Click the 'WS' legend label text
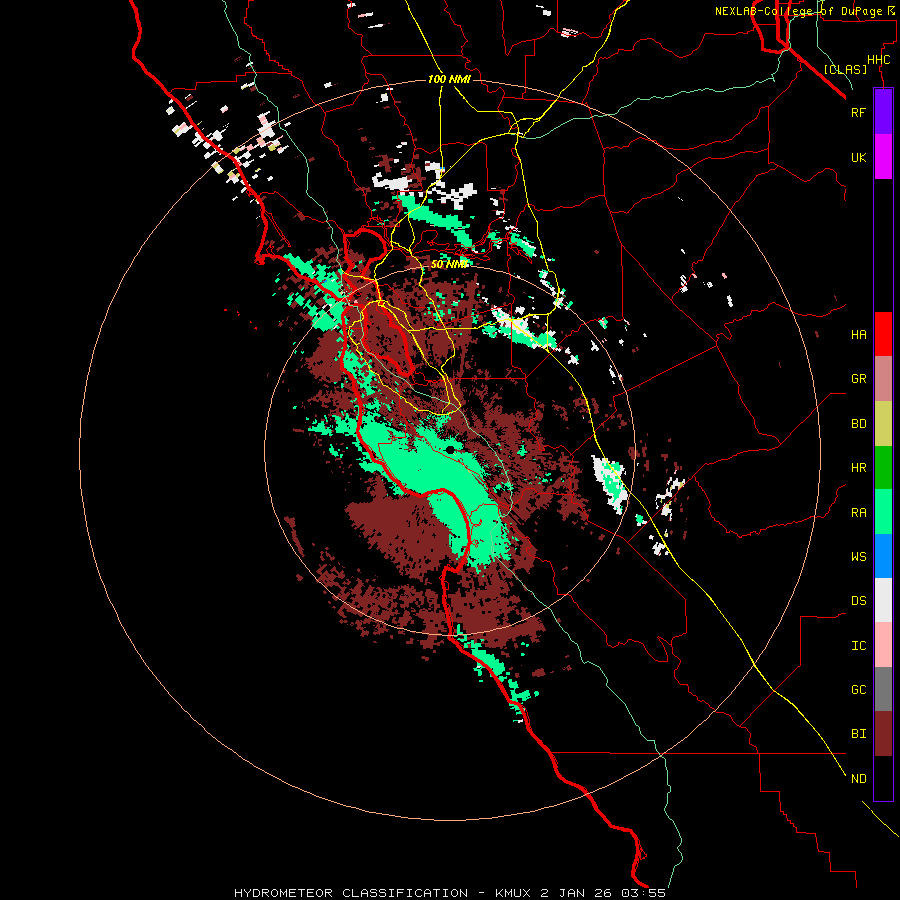 coord(858,557)
